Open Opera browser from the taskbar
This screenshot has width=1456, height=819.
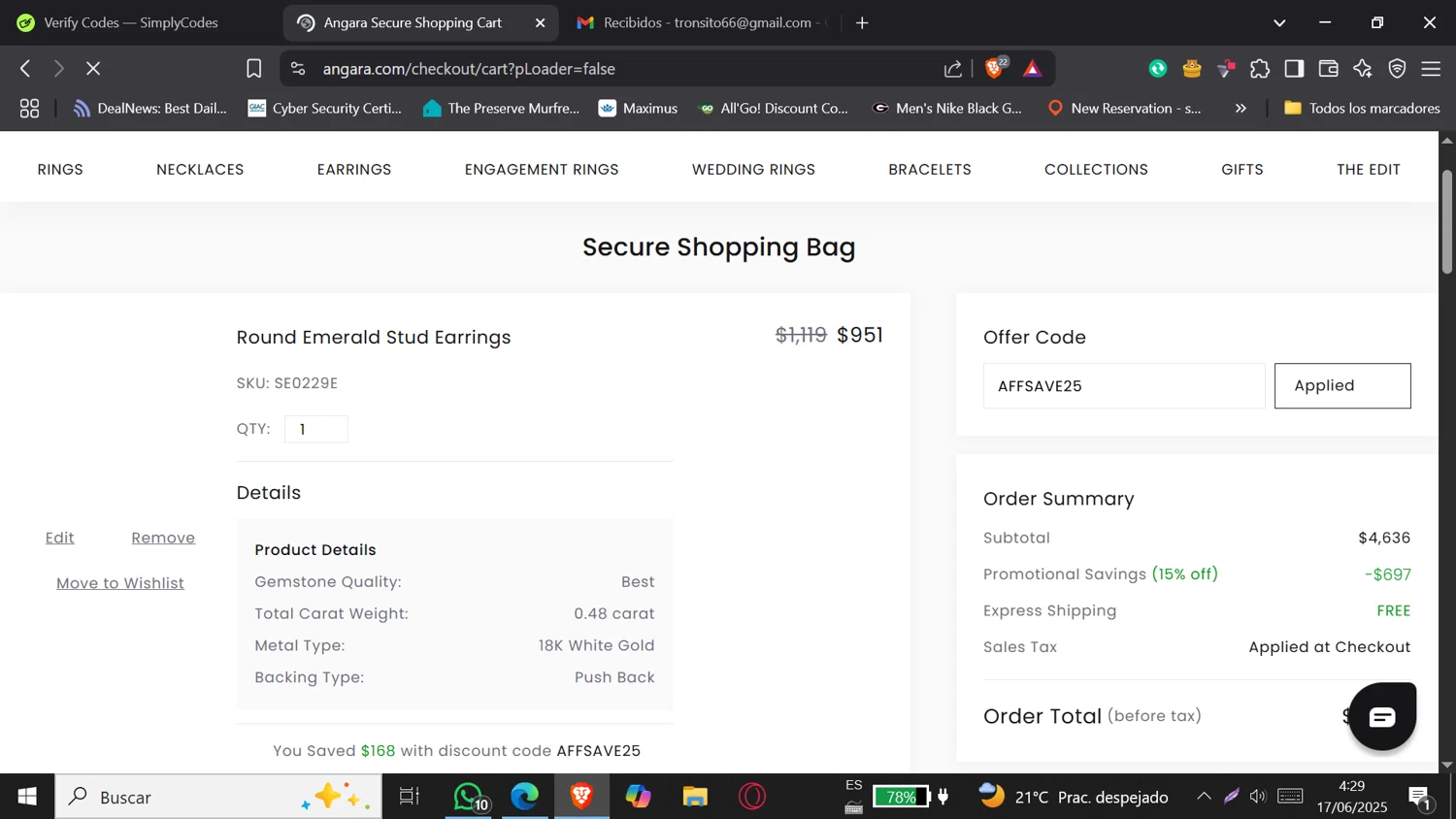click(x=752, y=797)
